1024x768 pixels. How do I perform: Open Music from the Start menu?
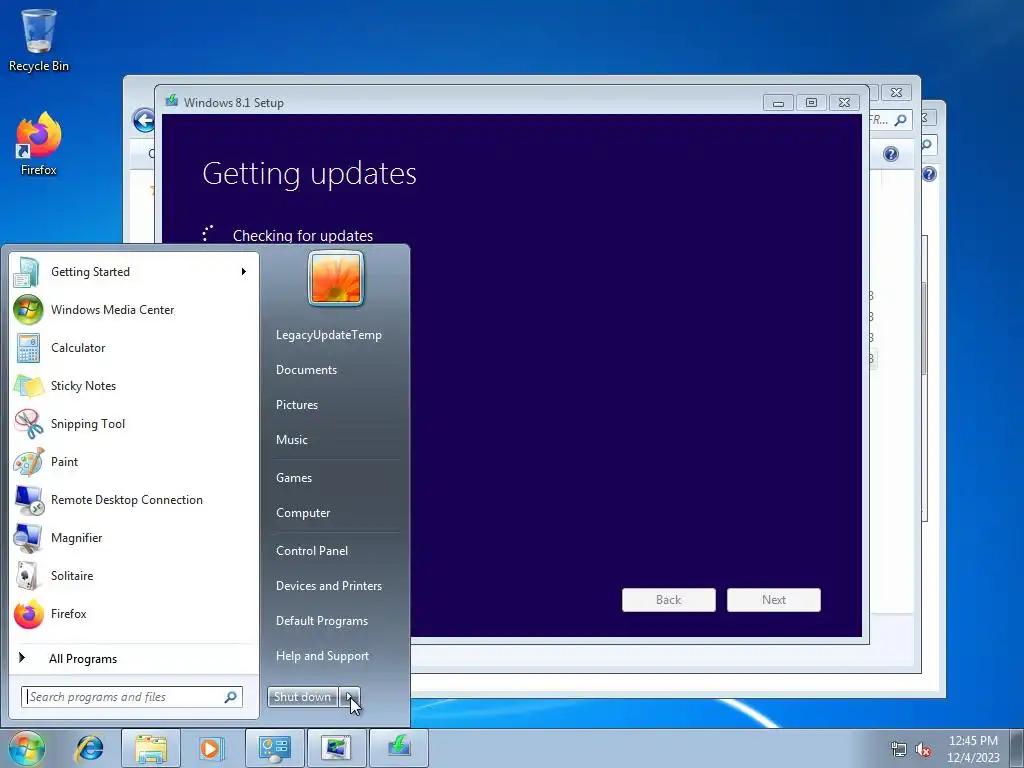tap(291, 440)
